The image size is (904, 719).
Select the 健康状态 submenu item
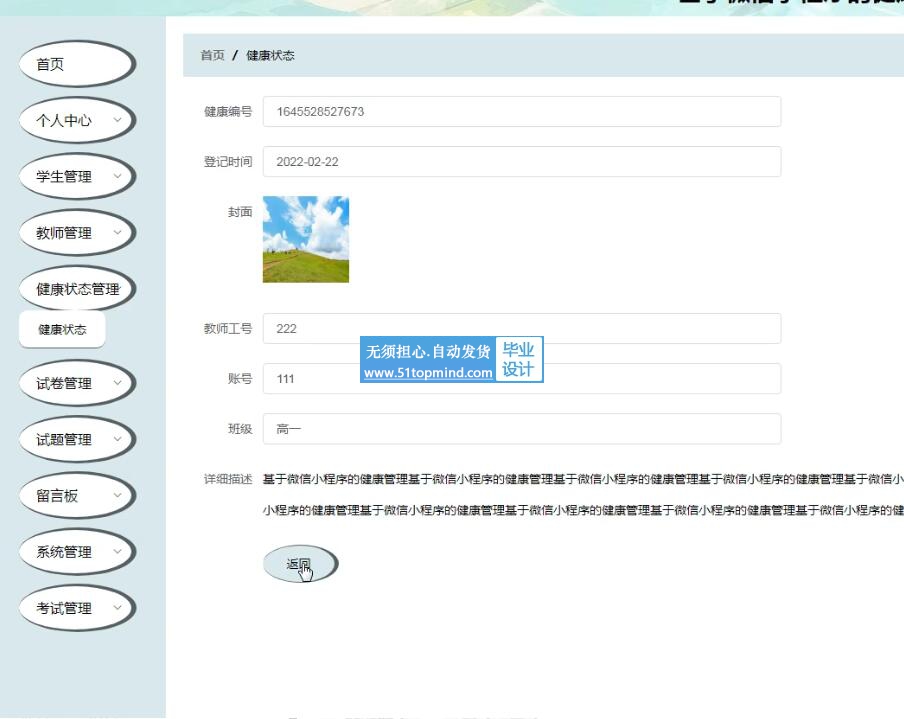point(62,329)
